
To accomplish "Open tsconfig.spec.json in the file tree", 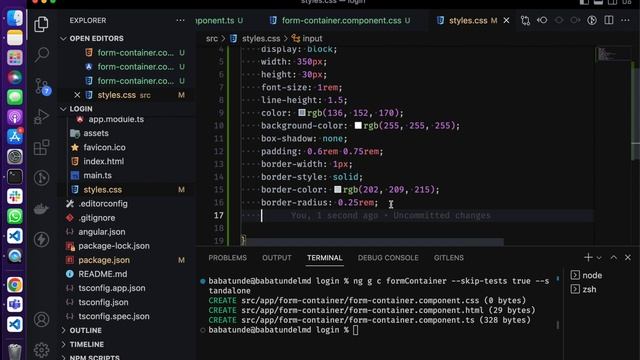I will click(114, 316).
